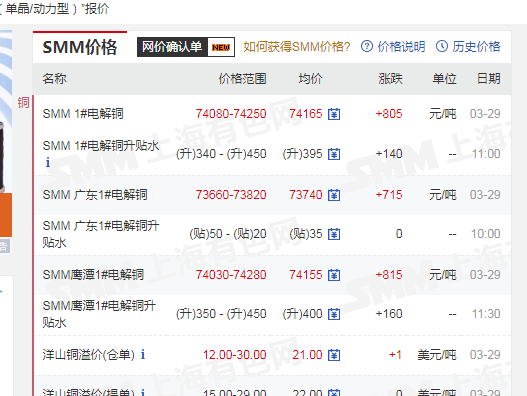Click info icon under SMM 1#电解铜升贴水
The width and height of the screenshot is (527, 396).
(48, 162)
